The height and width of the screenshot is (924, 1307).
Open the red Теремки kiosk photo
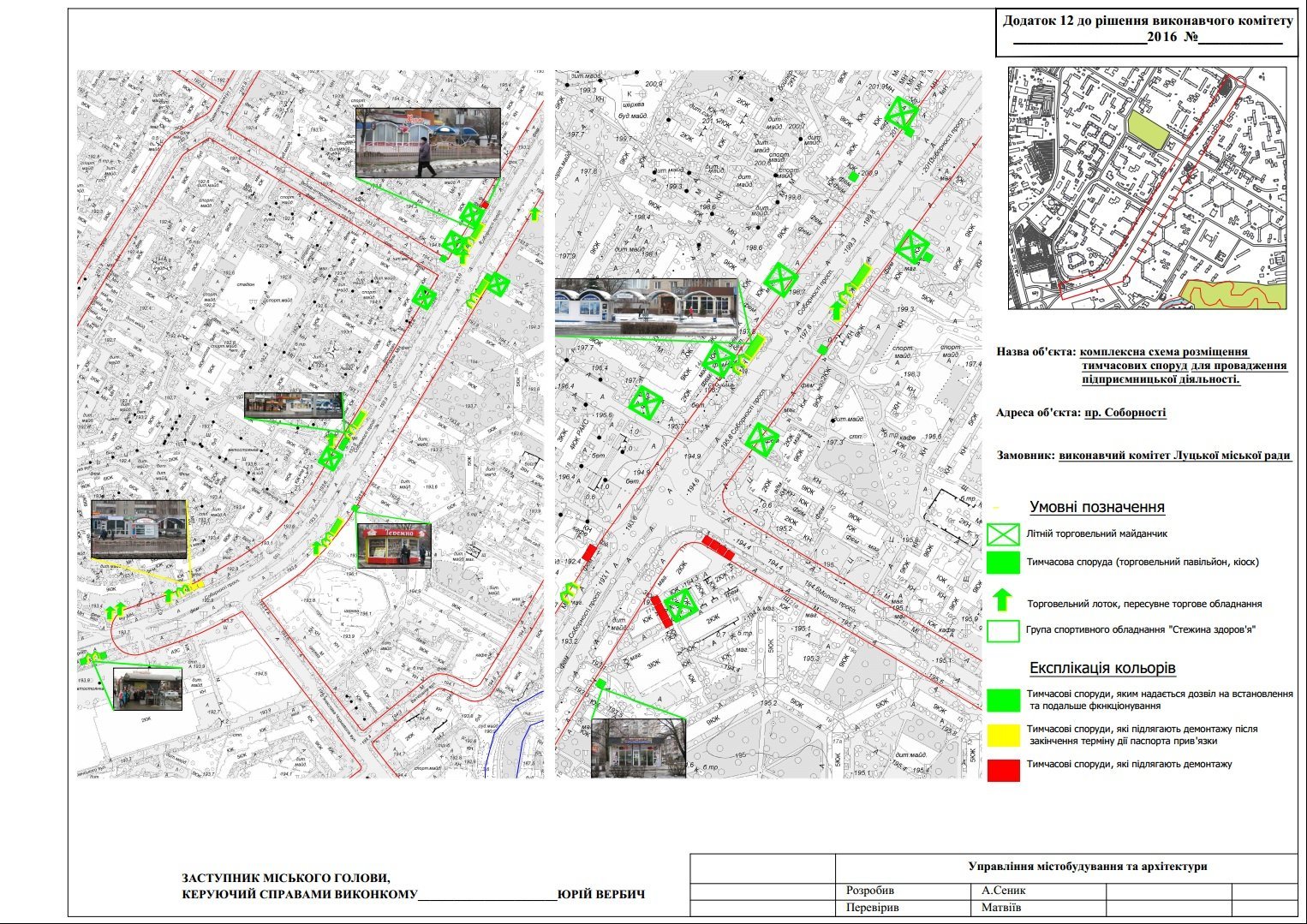[x=393, y=545]
